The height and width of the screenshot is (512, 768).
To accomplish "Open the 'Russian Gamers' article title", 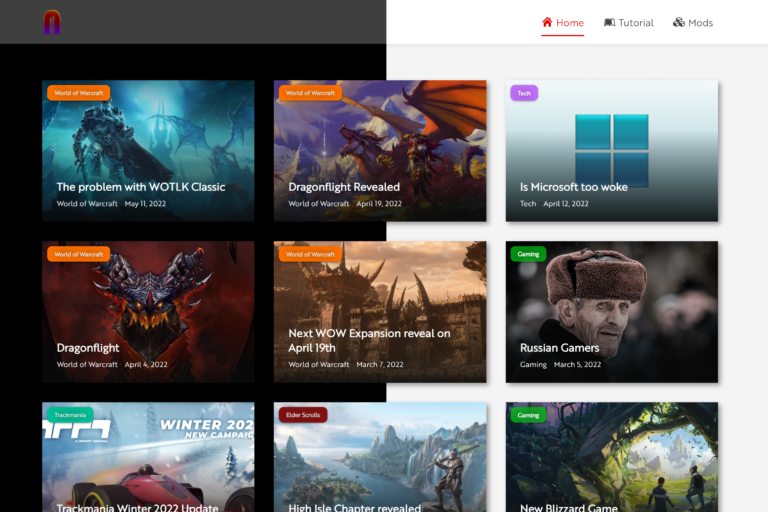I will (559, 348).
